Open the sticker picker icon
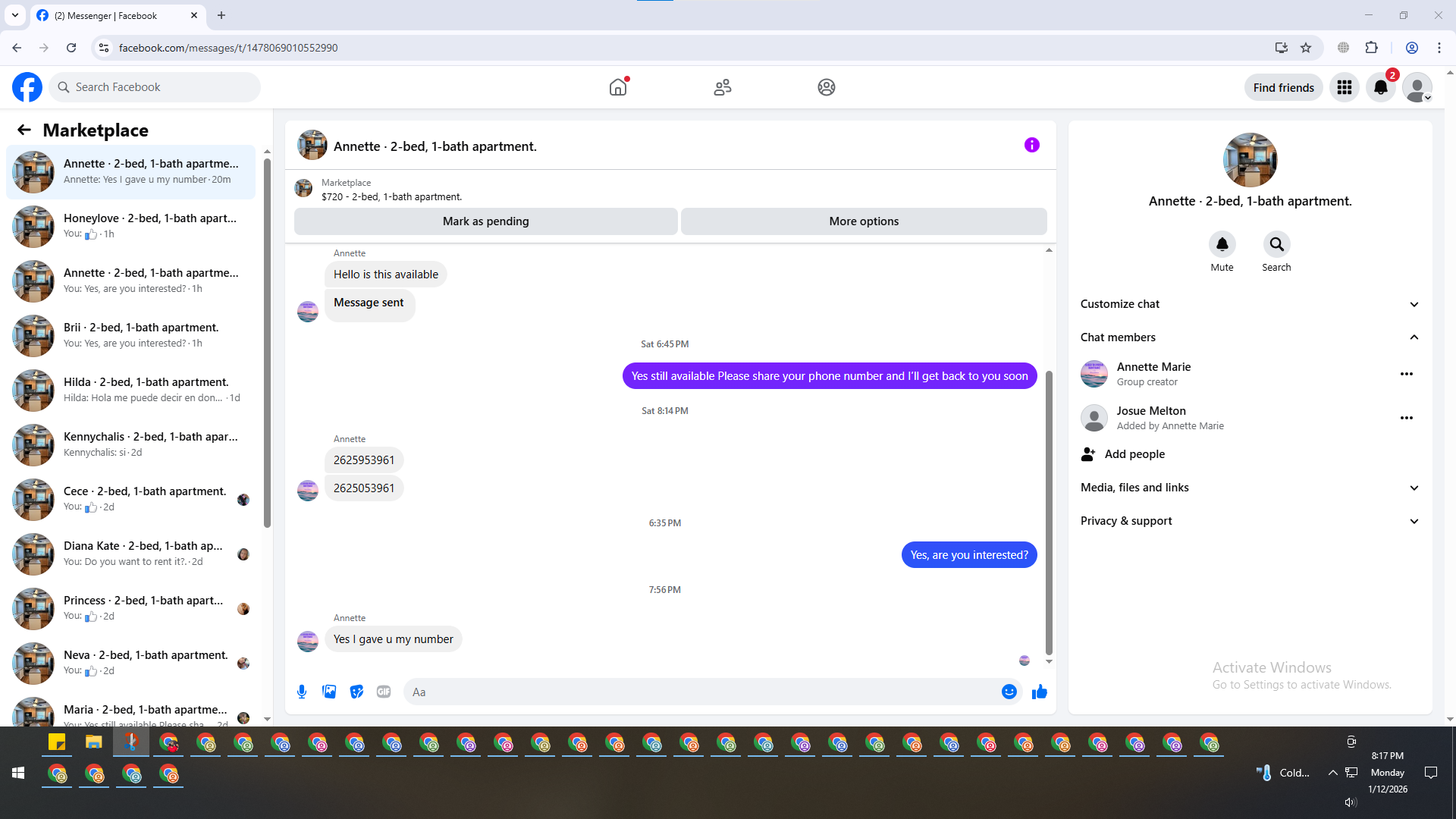 point(356,692)
